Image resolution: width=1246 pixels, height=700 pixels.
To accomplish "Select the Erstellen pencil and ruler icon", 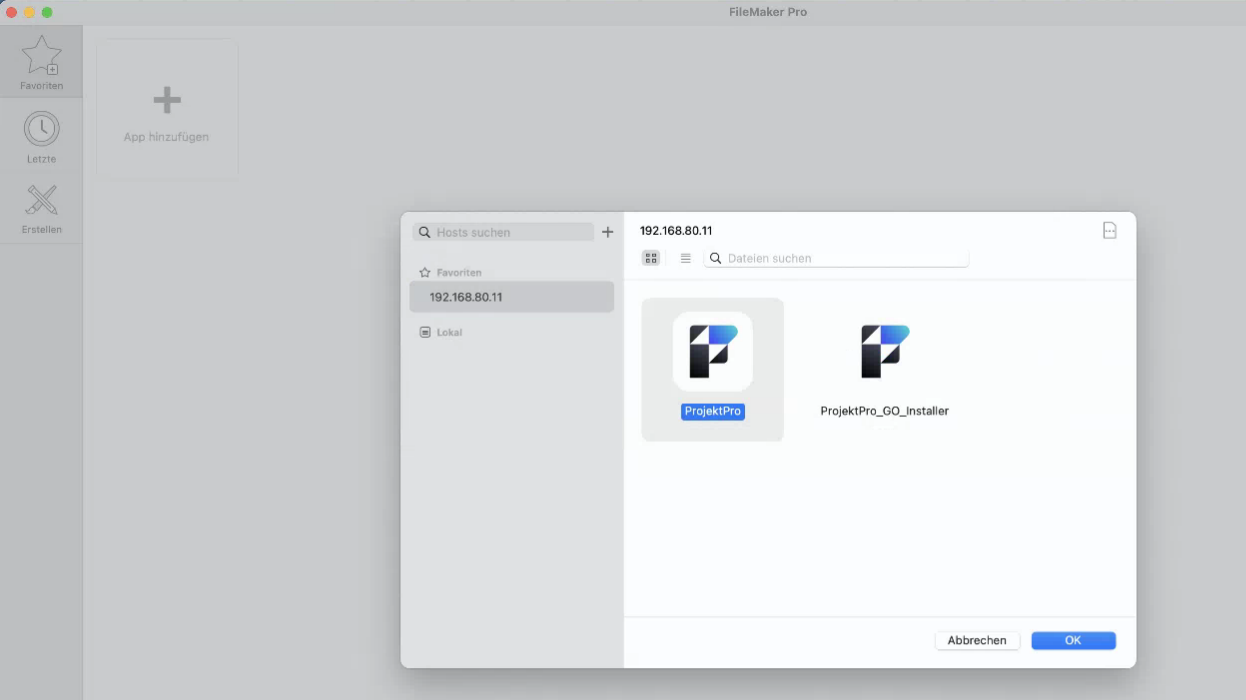I will pyautogui.click(x=41, y=201).
